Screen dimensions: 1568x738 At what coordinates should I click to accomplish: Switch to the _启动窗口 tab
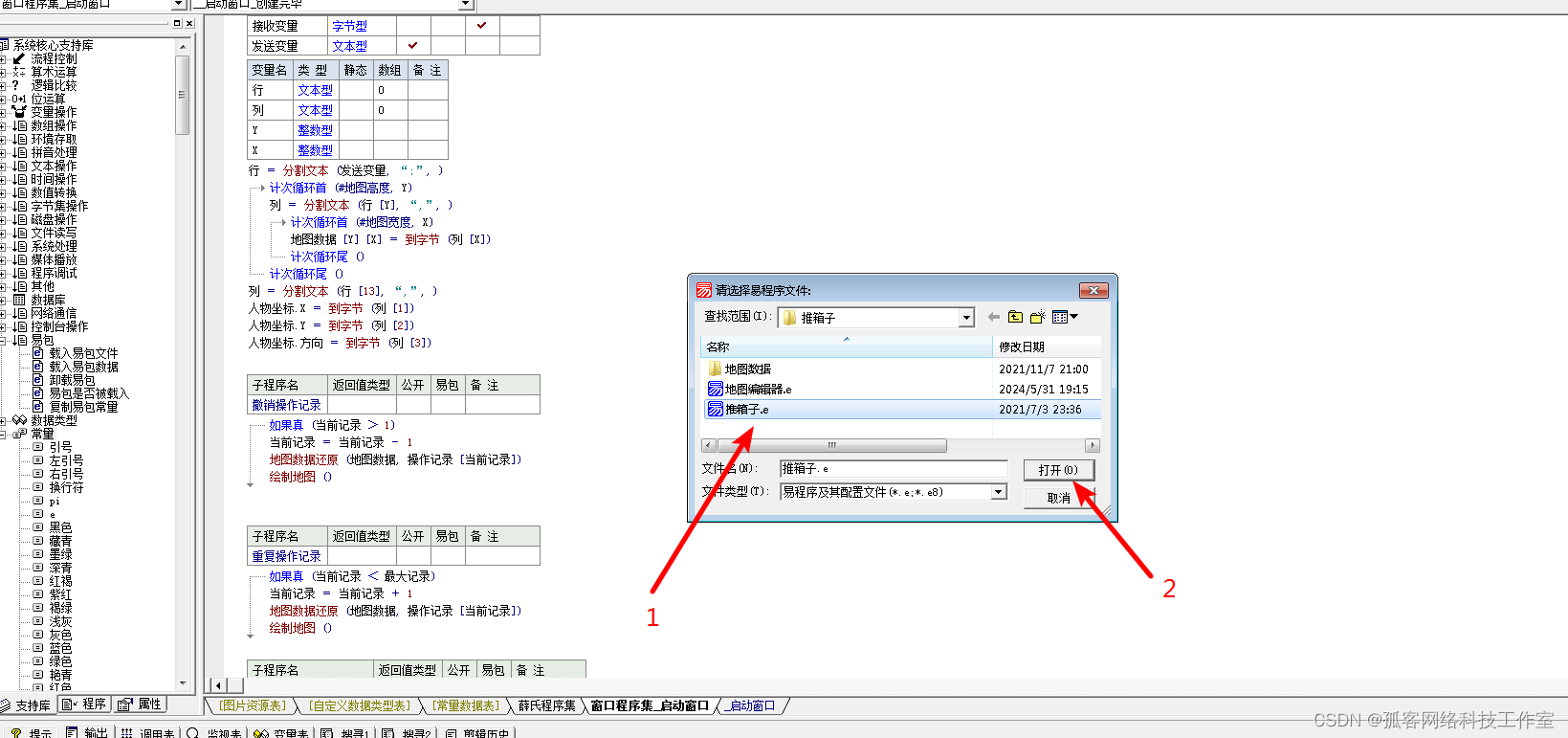pos(752,706)
